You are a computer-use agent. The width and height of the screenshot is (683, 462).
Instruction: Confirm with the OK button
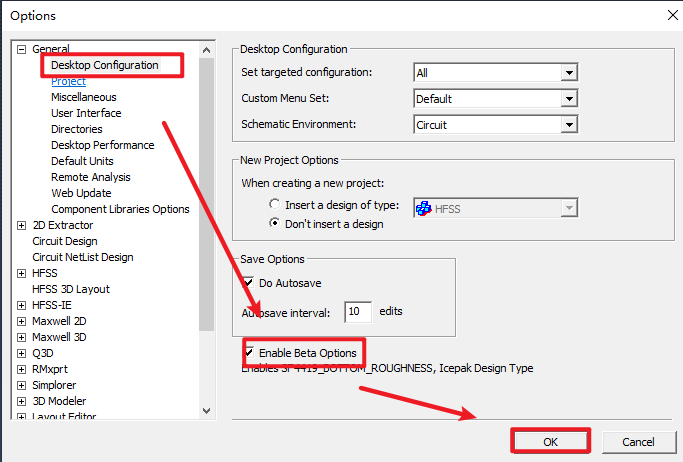click(550, 442)
